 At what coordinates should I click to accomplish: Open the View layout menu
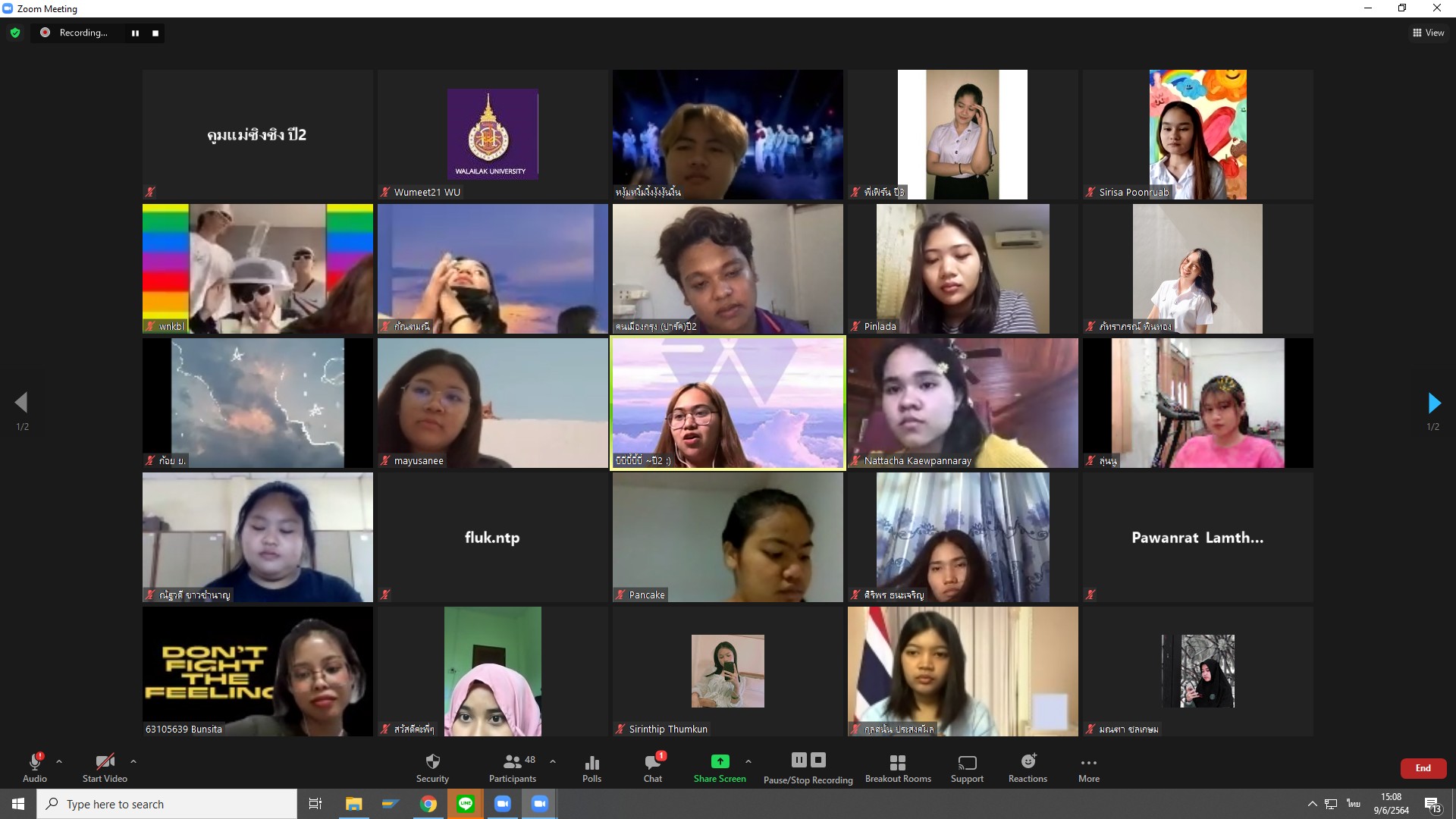(1428, 33)
